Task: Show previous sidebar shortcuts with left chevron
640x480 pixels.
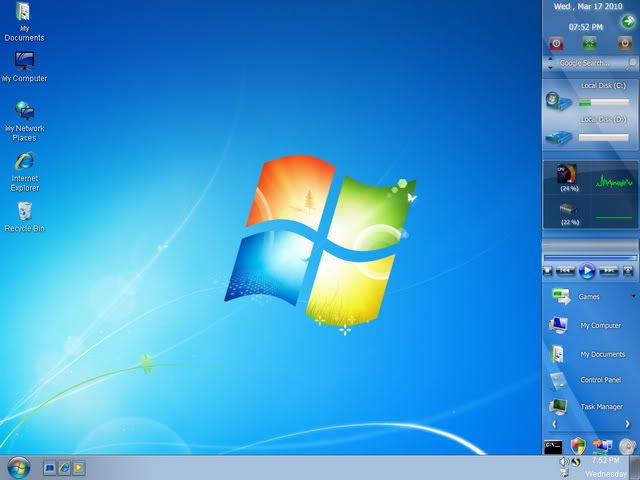Action: coord(554,424)
